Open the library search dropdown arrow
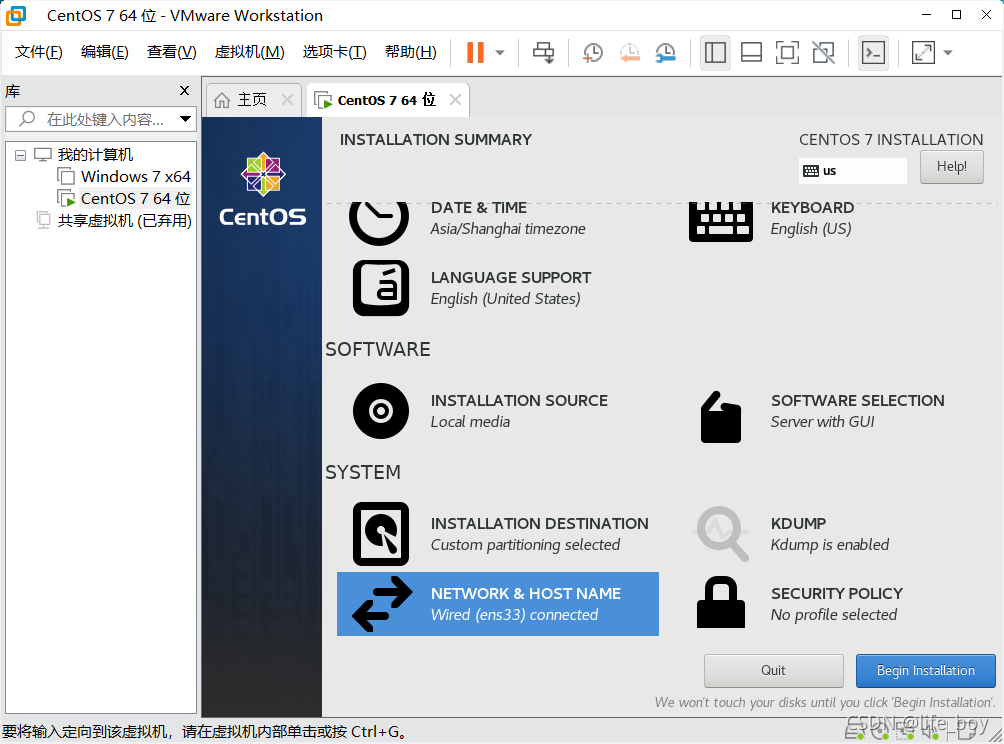 (185, 119)
